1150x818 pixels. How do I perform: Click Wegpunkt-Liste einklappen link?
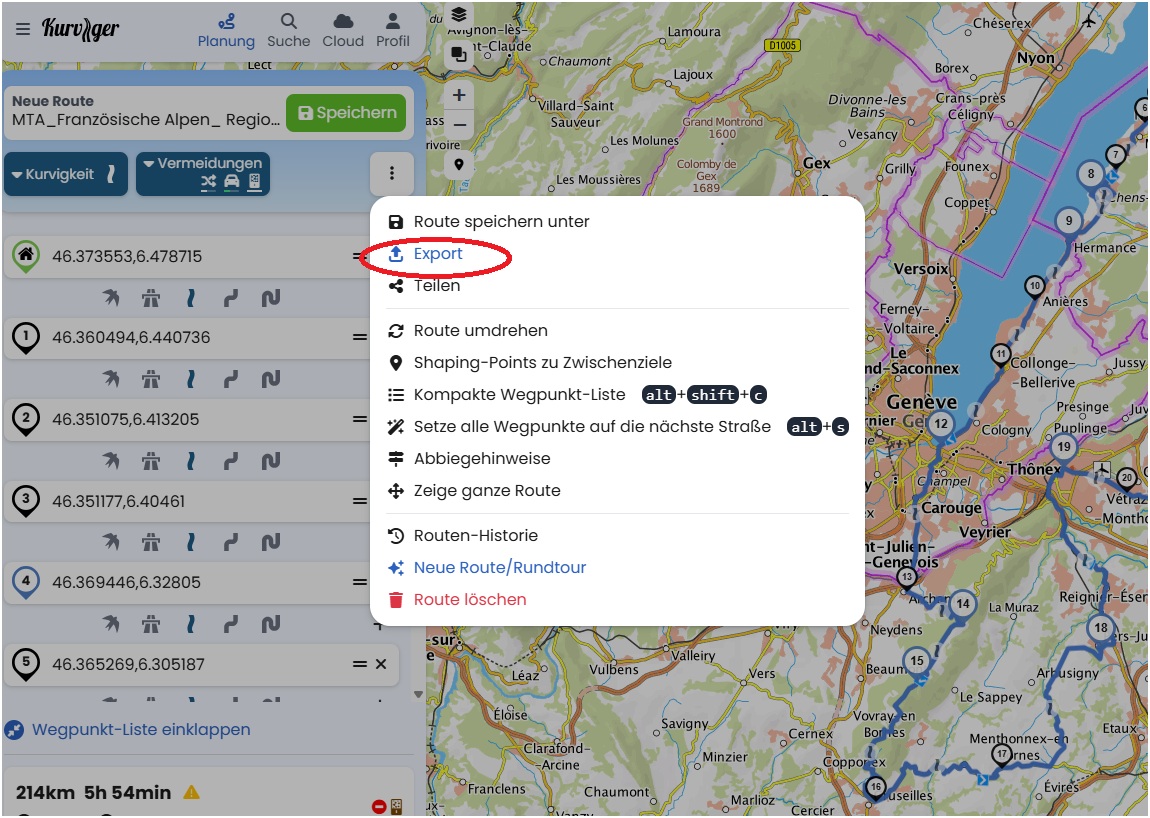(x=140, y=730)
